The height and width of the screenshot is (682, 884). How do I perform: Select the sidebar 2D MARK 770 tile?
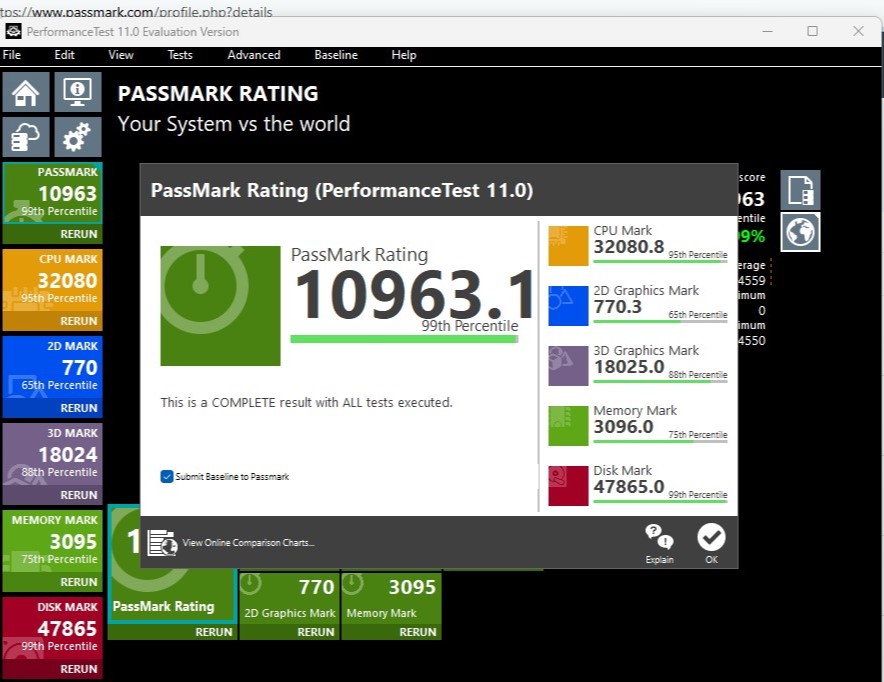coord(52,367)
